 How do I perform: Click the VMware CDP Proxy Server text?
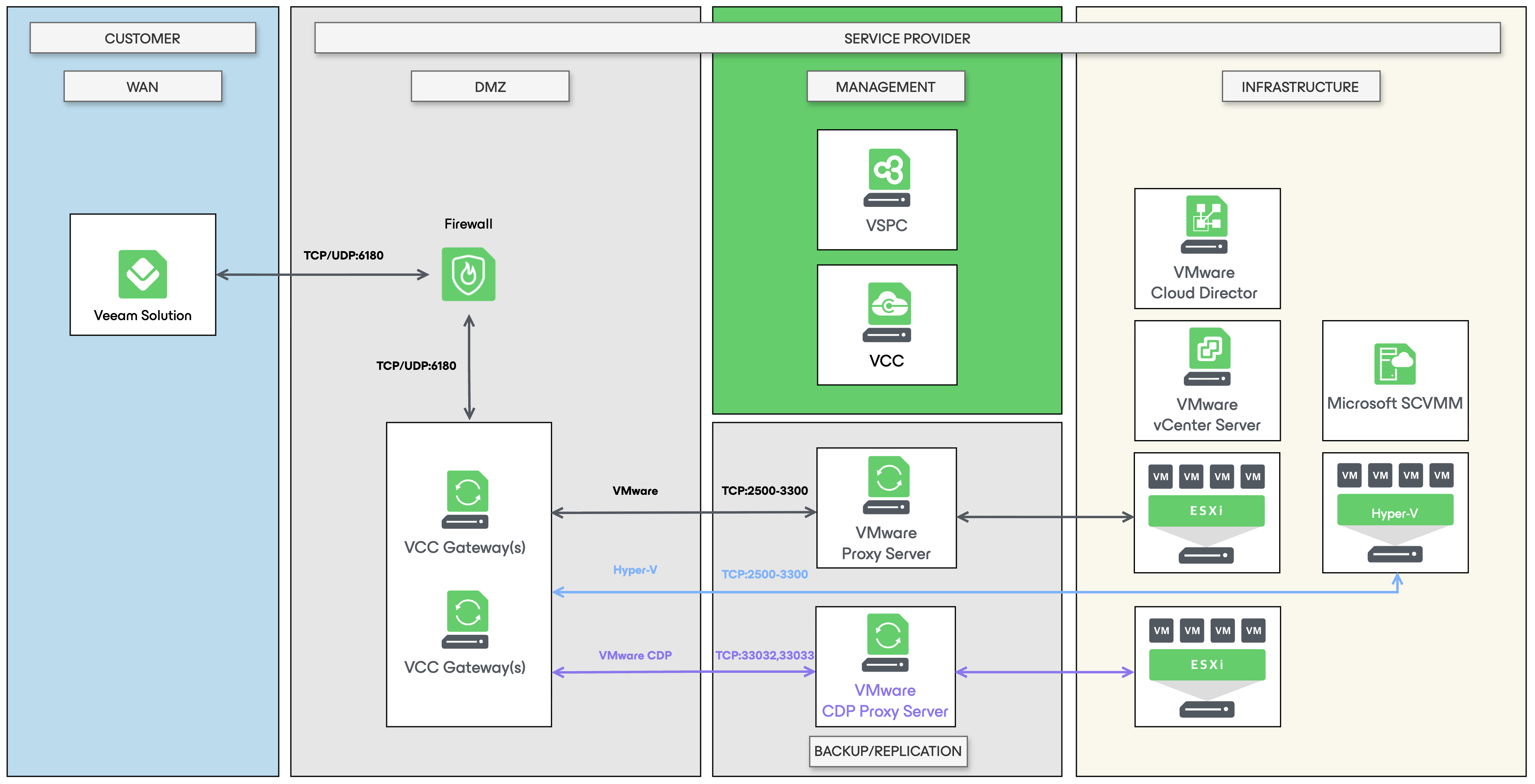point(885,700)
